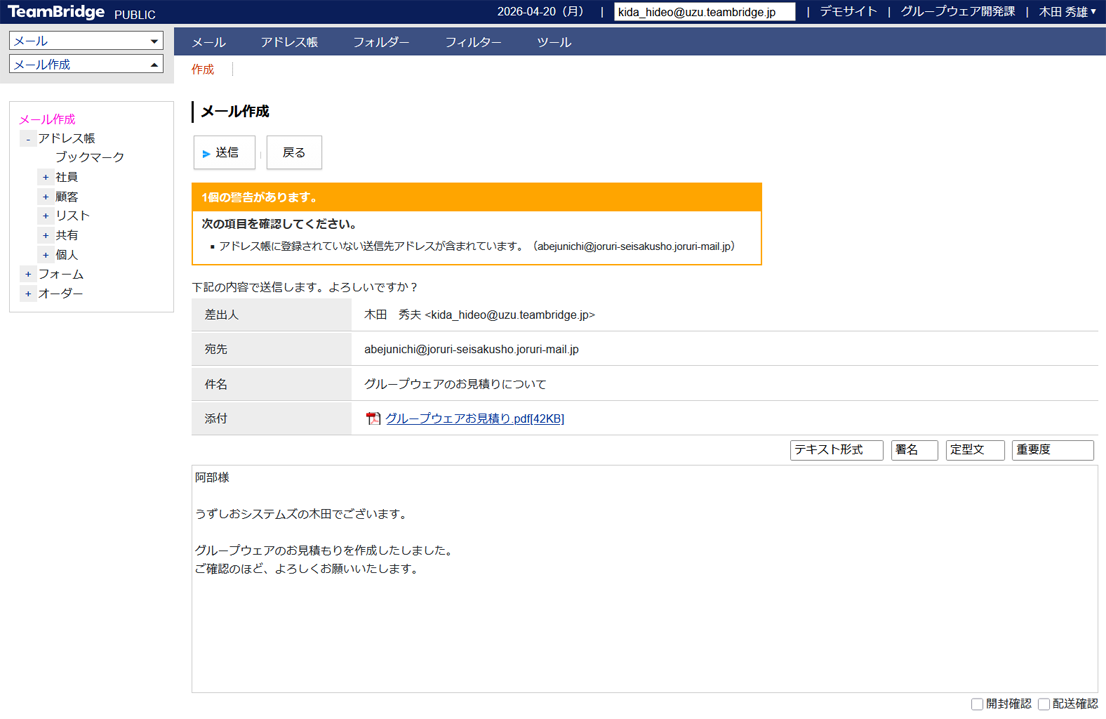Click the kida_hideo account address field
The height and width of the screenshot is (719, 1106).
tap(704, 12)
